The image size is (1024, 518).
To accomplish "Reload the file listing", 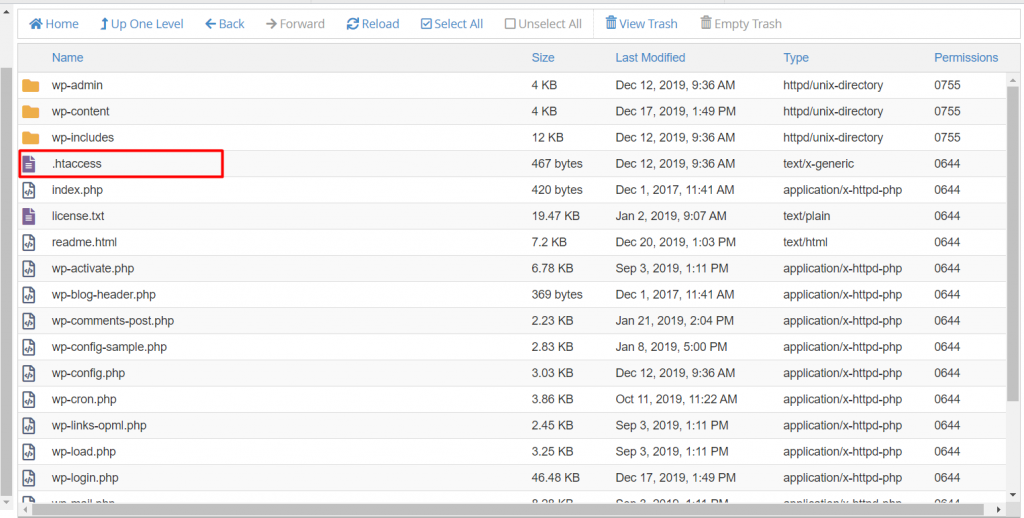I will [373, 24].
